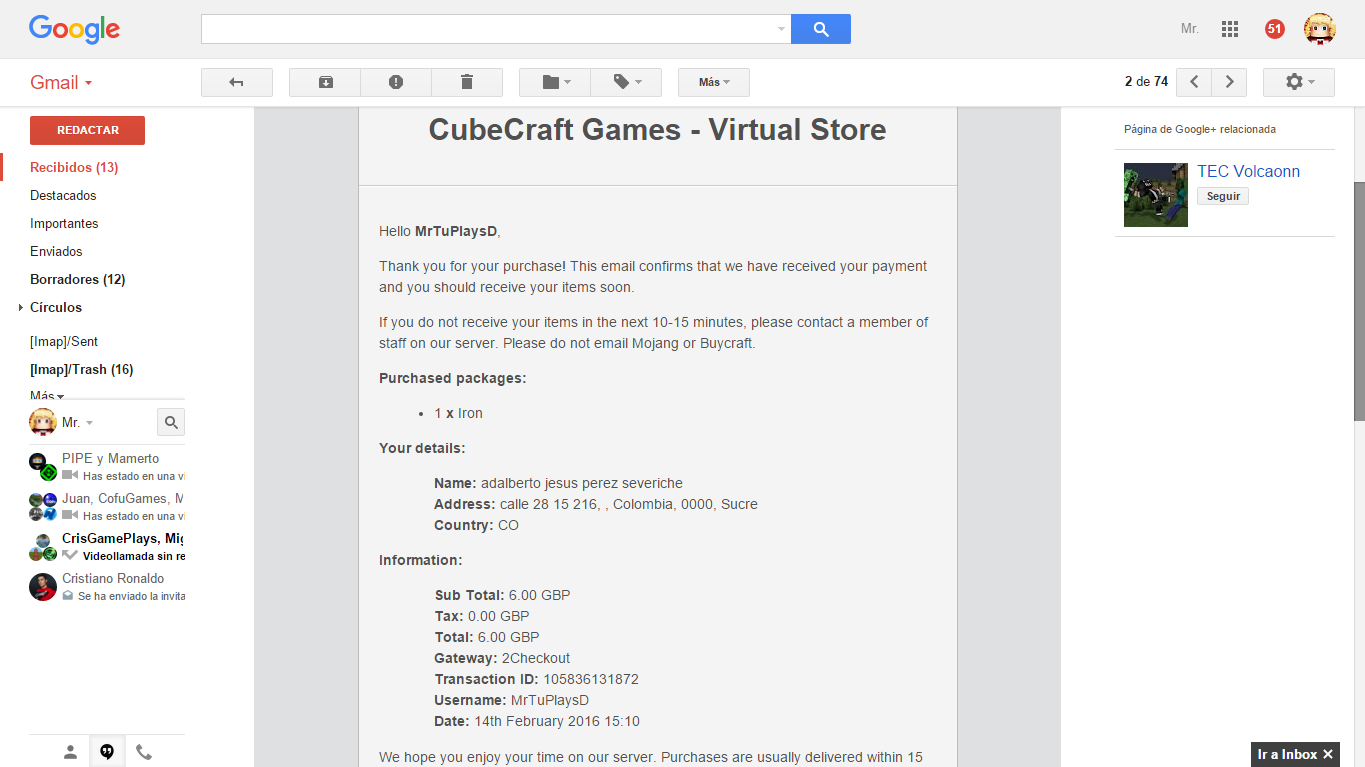This screenshot has height=767, width=1365.
Task: Click the blue search button
Action: 821,29
